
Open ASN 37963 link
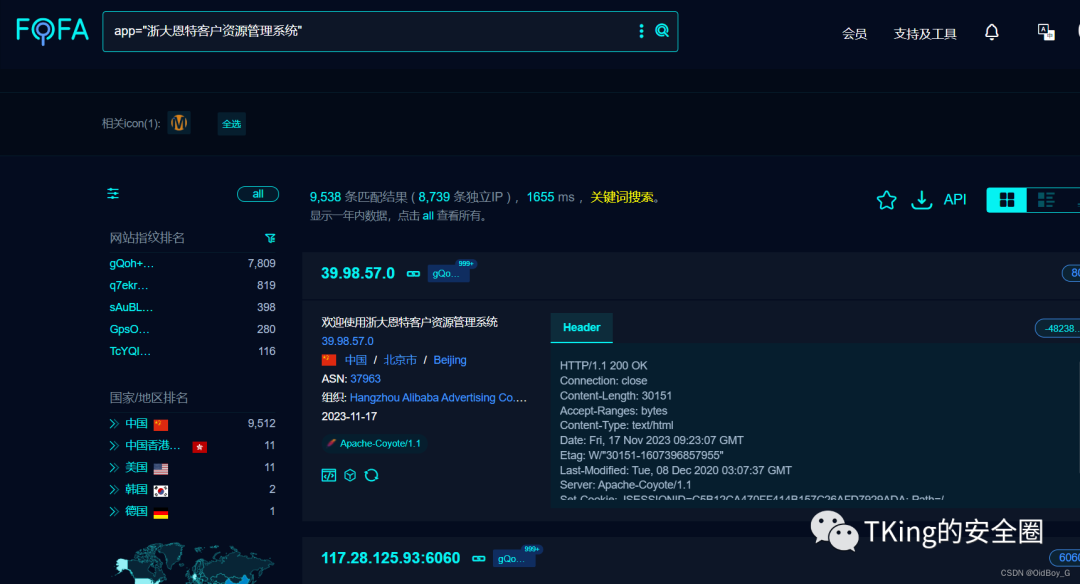[365, 379]
